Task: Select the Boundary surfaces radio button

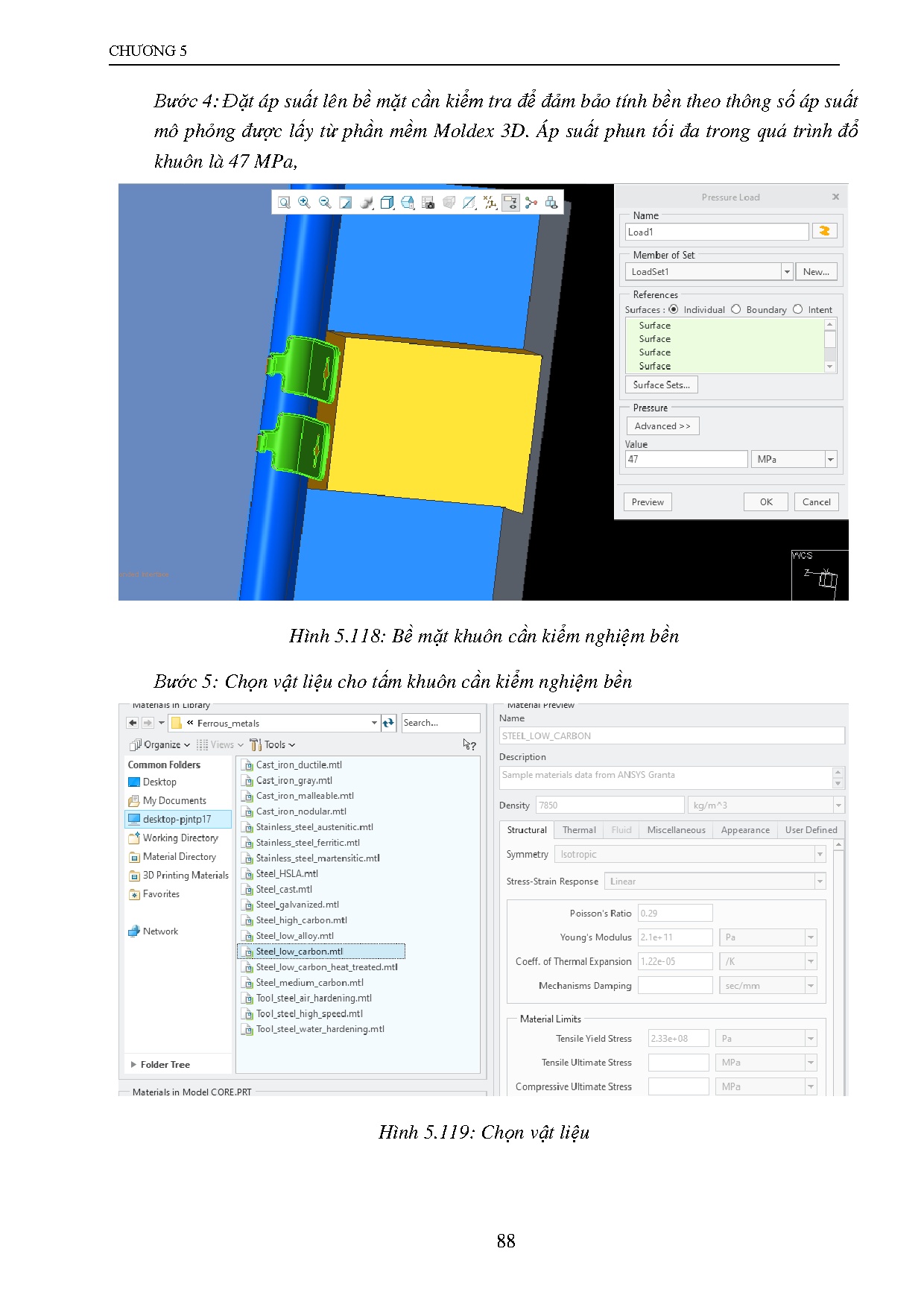Action: point(736,310)
